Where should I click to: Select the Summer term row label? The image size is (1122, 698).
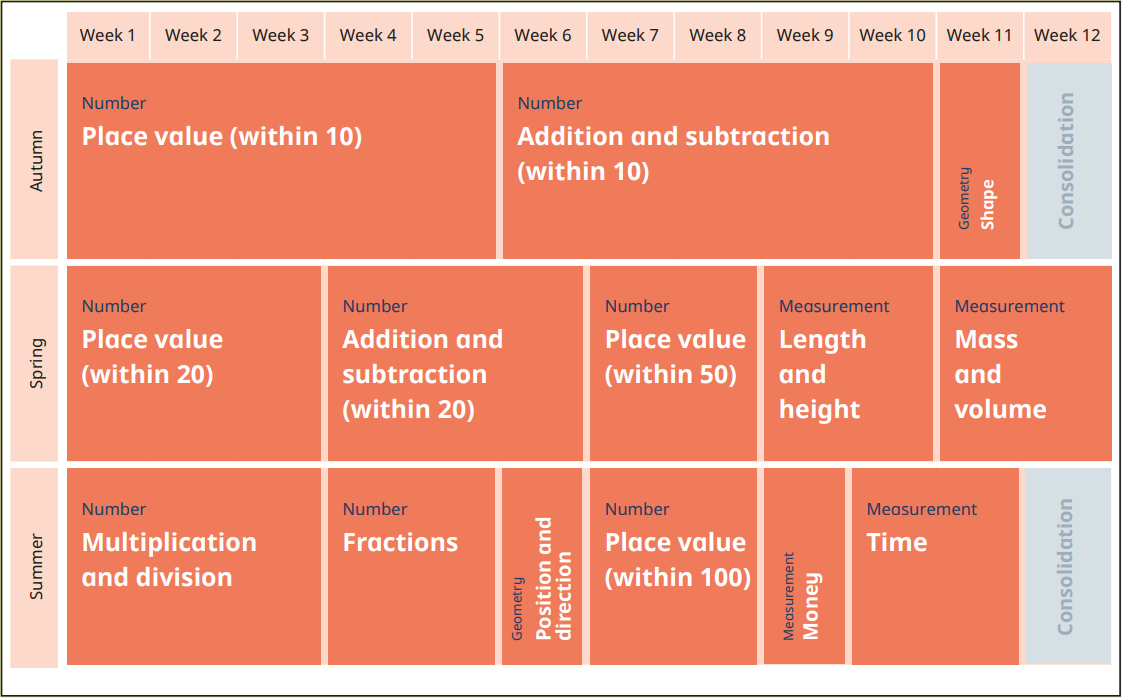click(34, 567)
